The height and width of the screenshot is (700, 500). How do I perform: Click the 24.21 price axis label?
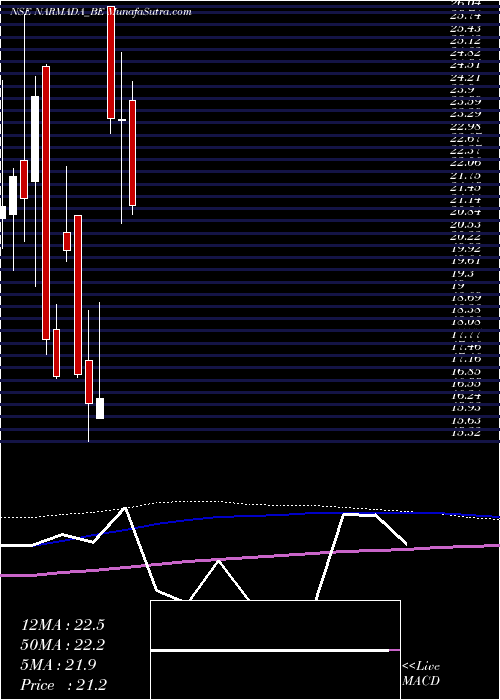pos(465,77)
